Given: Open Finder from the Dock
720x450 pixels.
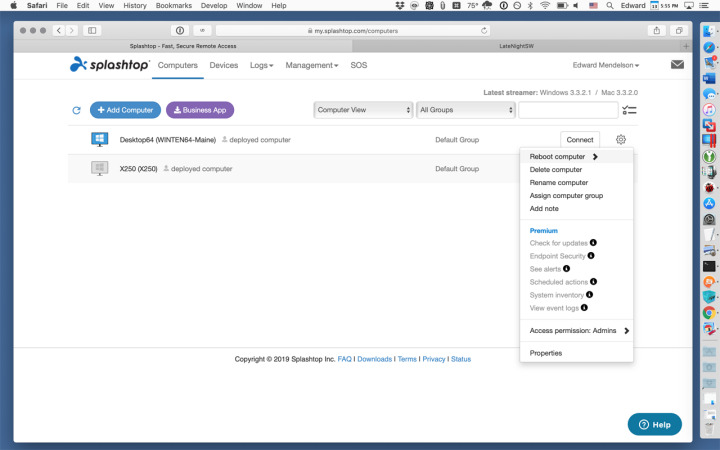Looking at the screenshot, I should tap(709, 32).
